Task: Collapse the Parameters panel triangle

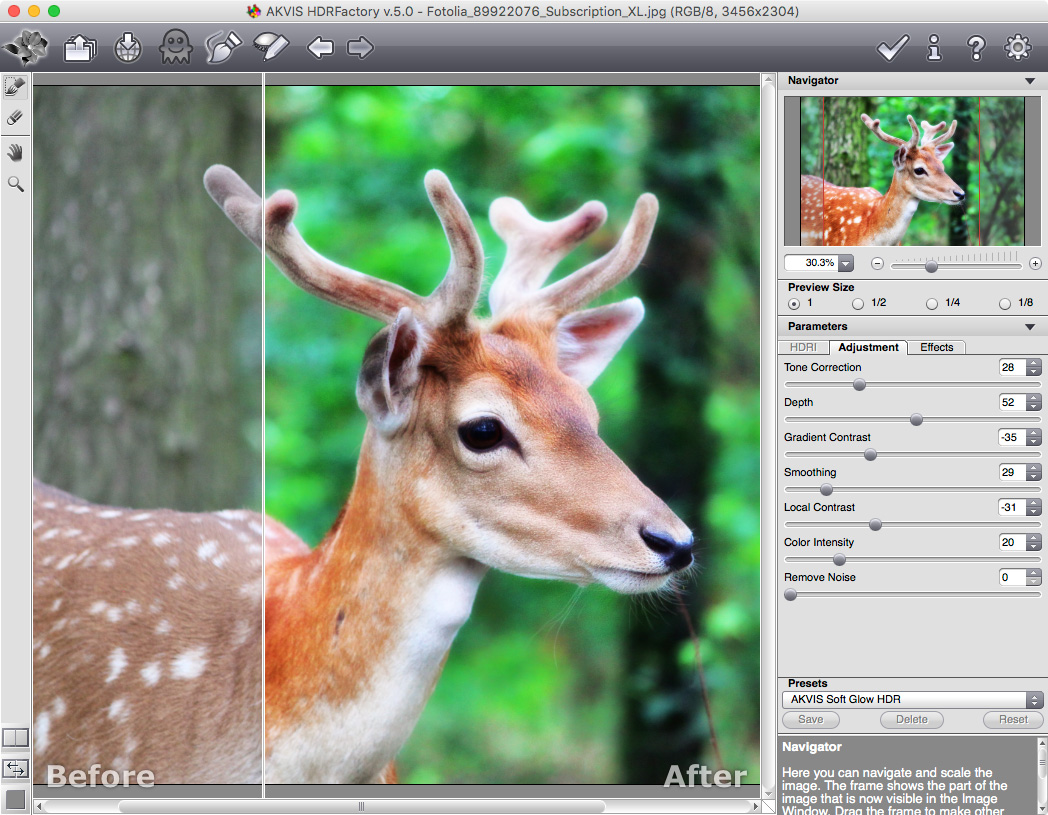Action: 1029,327
